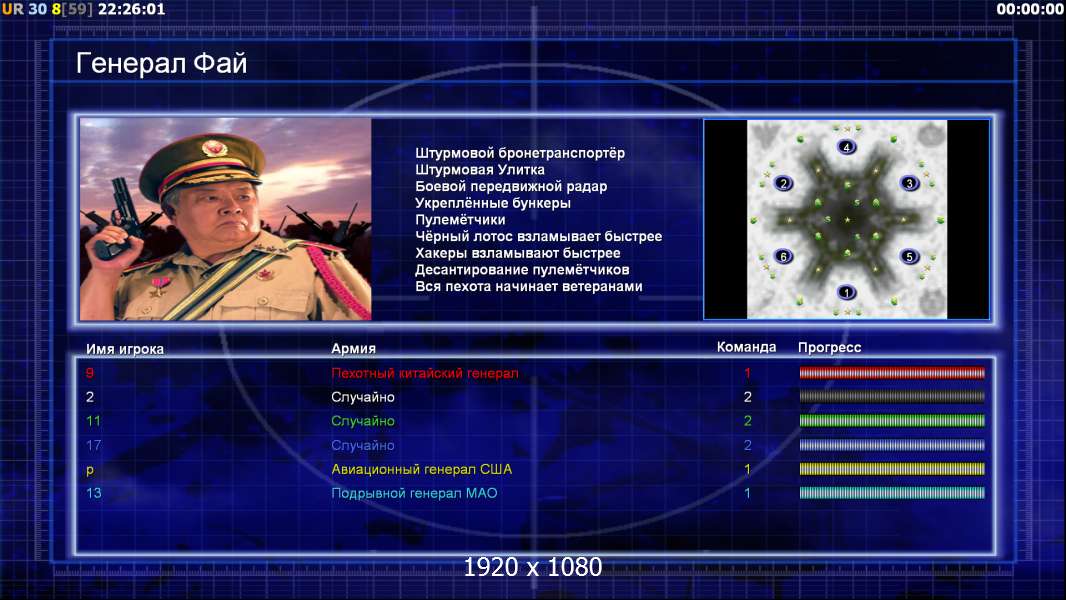Click the 00:00:00 timer at top right
The width and height of the screenshot is (1066, 600).
pos(1030,10)
